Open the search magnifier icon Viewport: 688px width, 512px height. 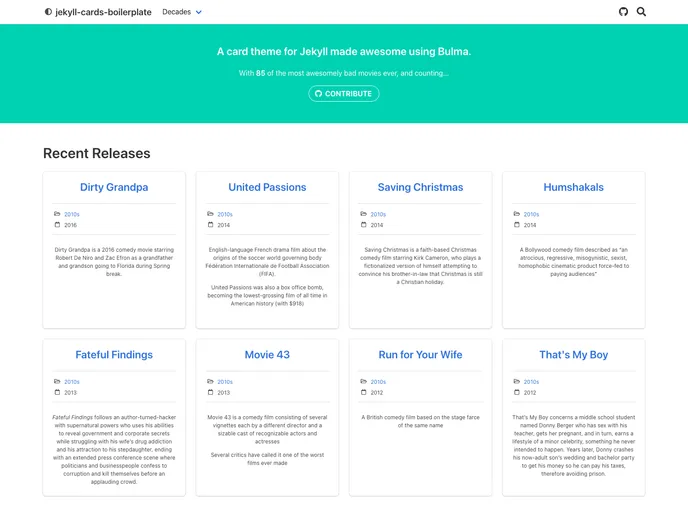pyautogui.click(x=641, y=12)
